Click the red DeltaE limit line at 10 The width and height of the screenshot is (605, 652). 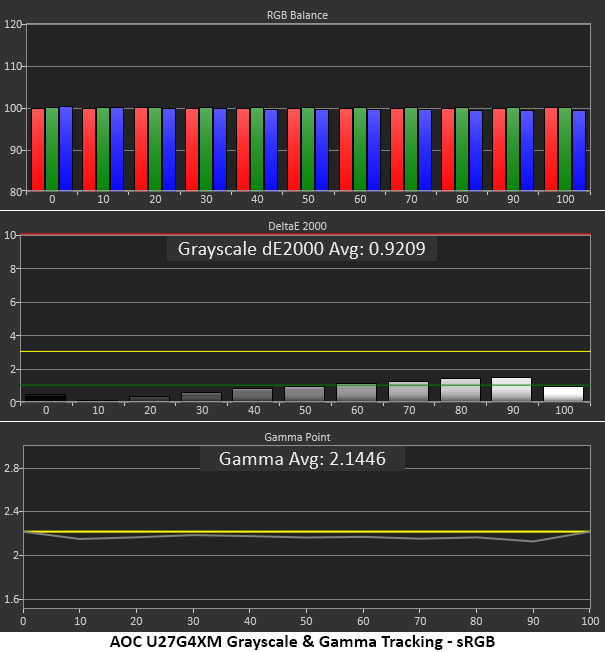point(306,235)
